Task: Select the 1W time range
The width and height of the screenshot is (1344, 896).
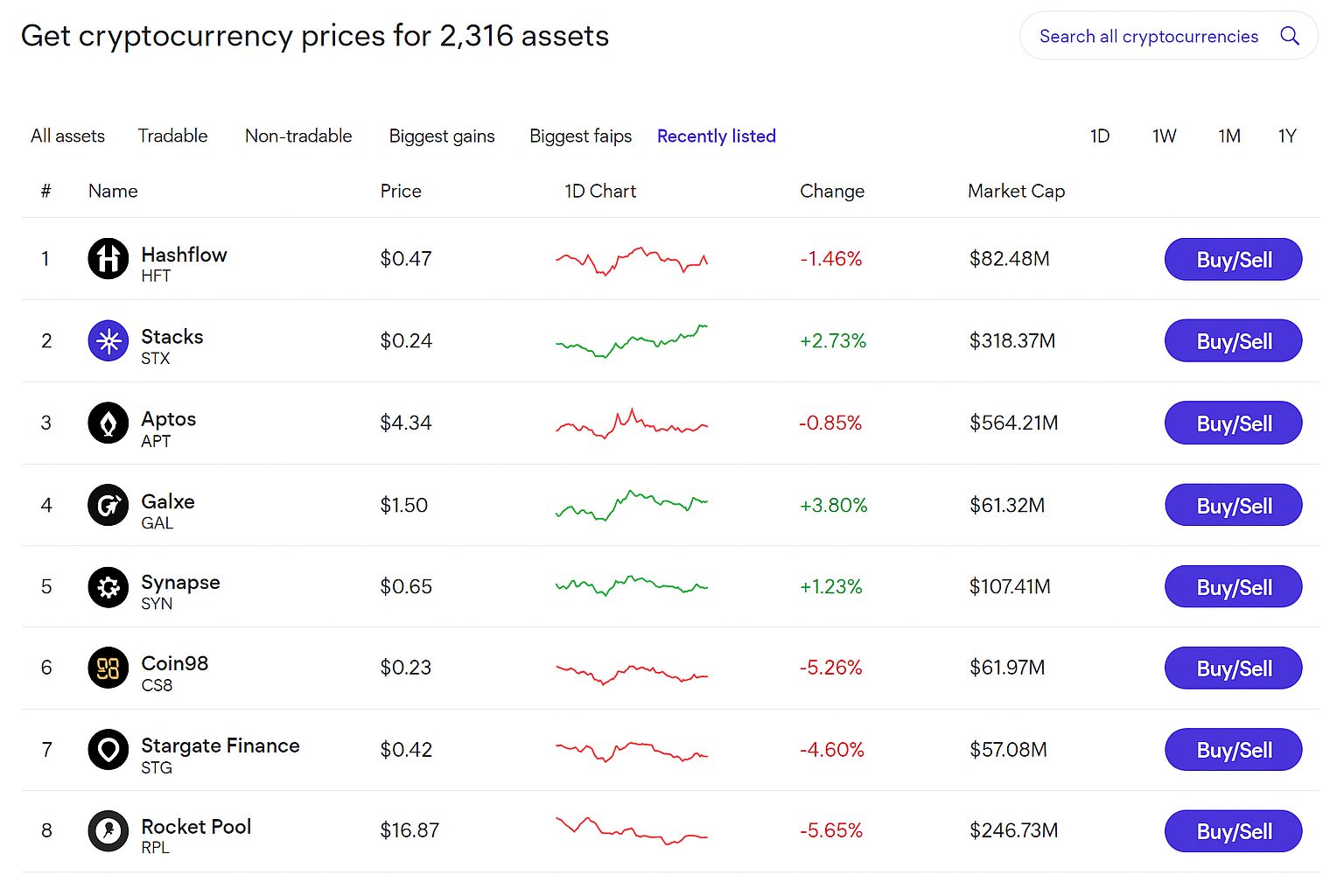Action: point(1164,136)
